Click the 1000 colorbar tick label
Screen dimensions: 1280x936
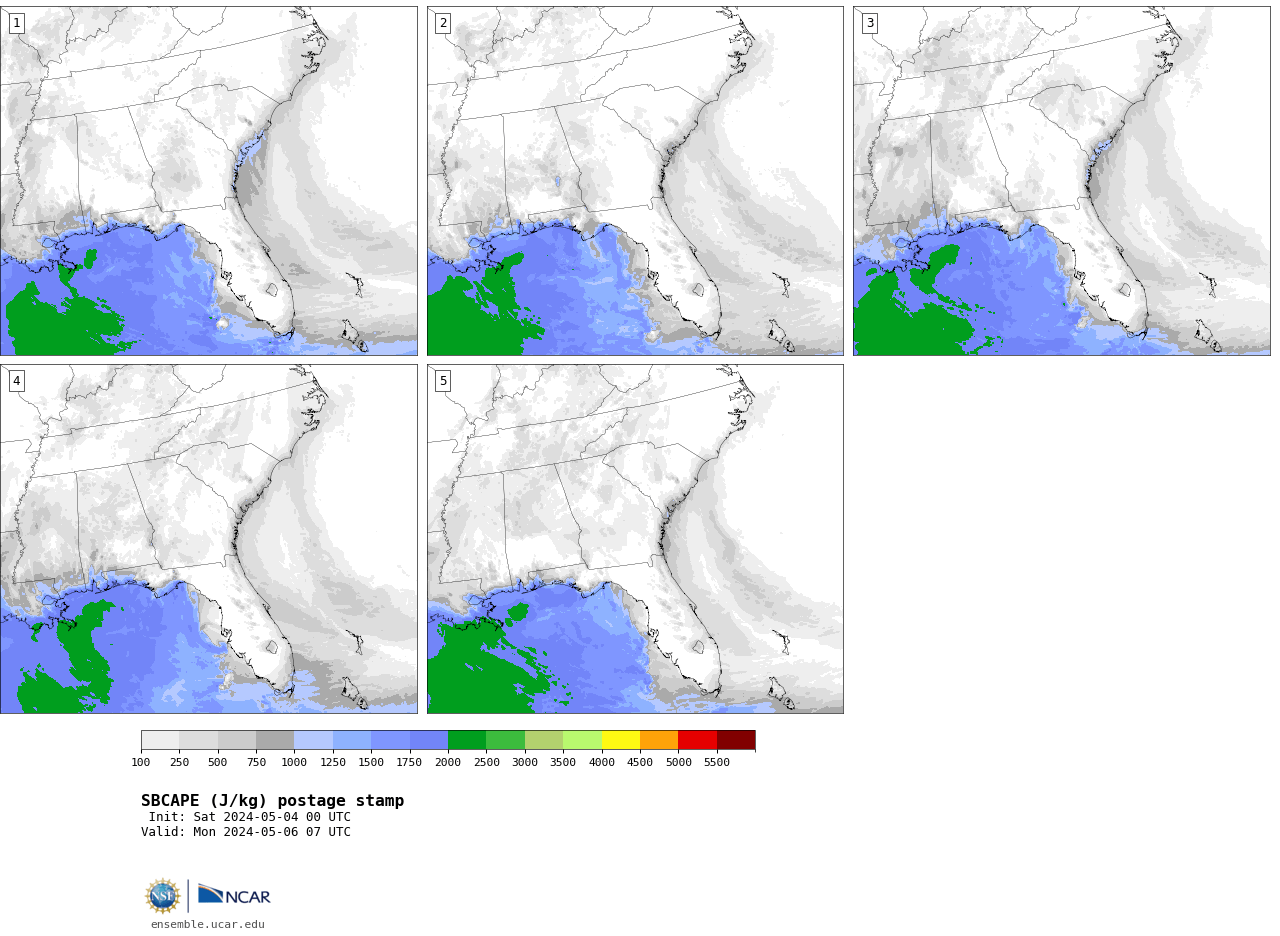(294, 762)
